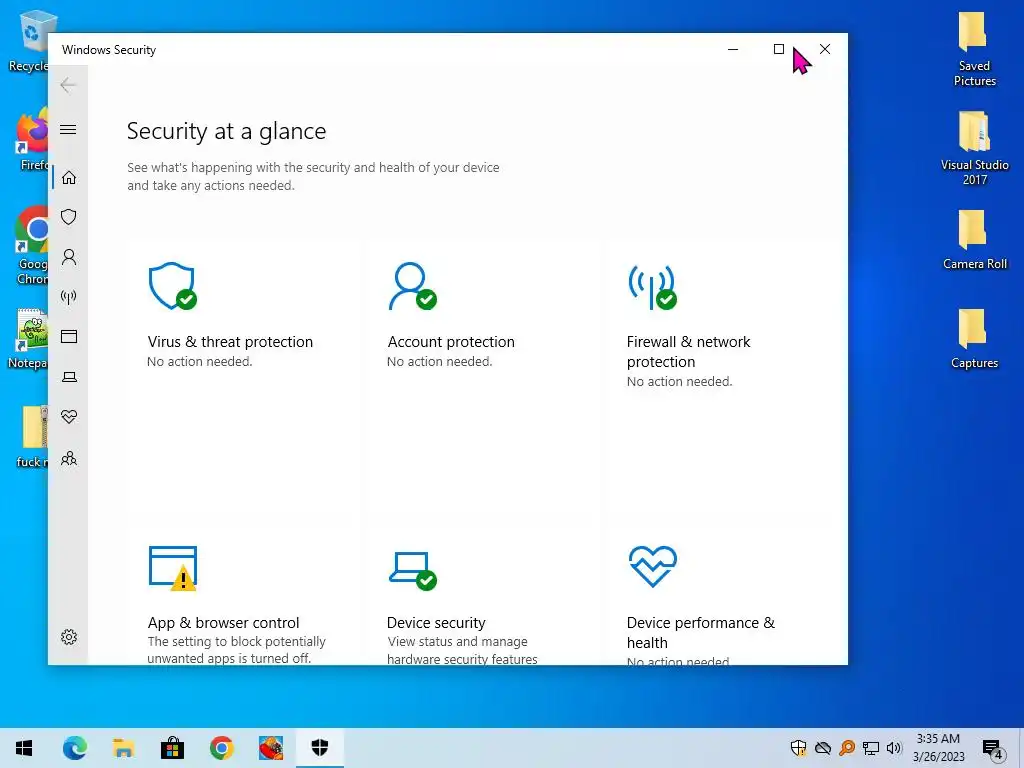Open Device security heading link

point(436,622)
